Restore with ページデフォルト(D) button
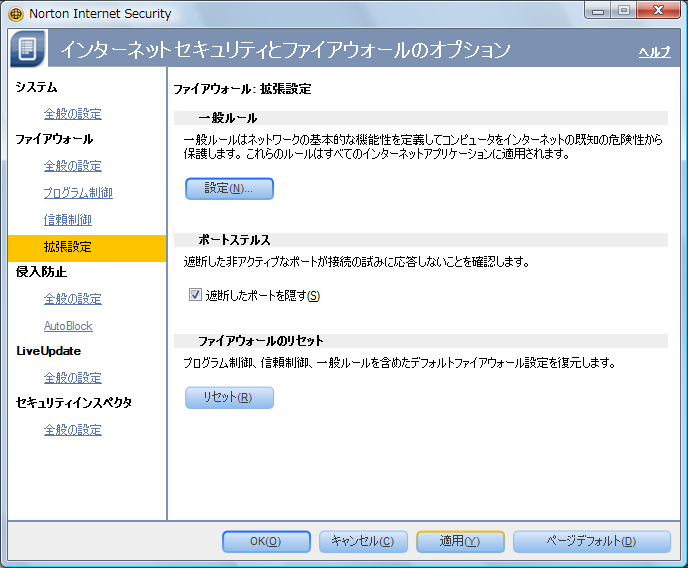 [591, 541]
